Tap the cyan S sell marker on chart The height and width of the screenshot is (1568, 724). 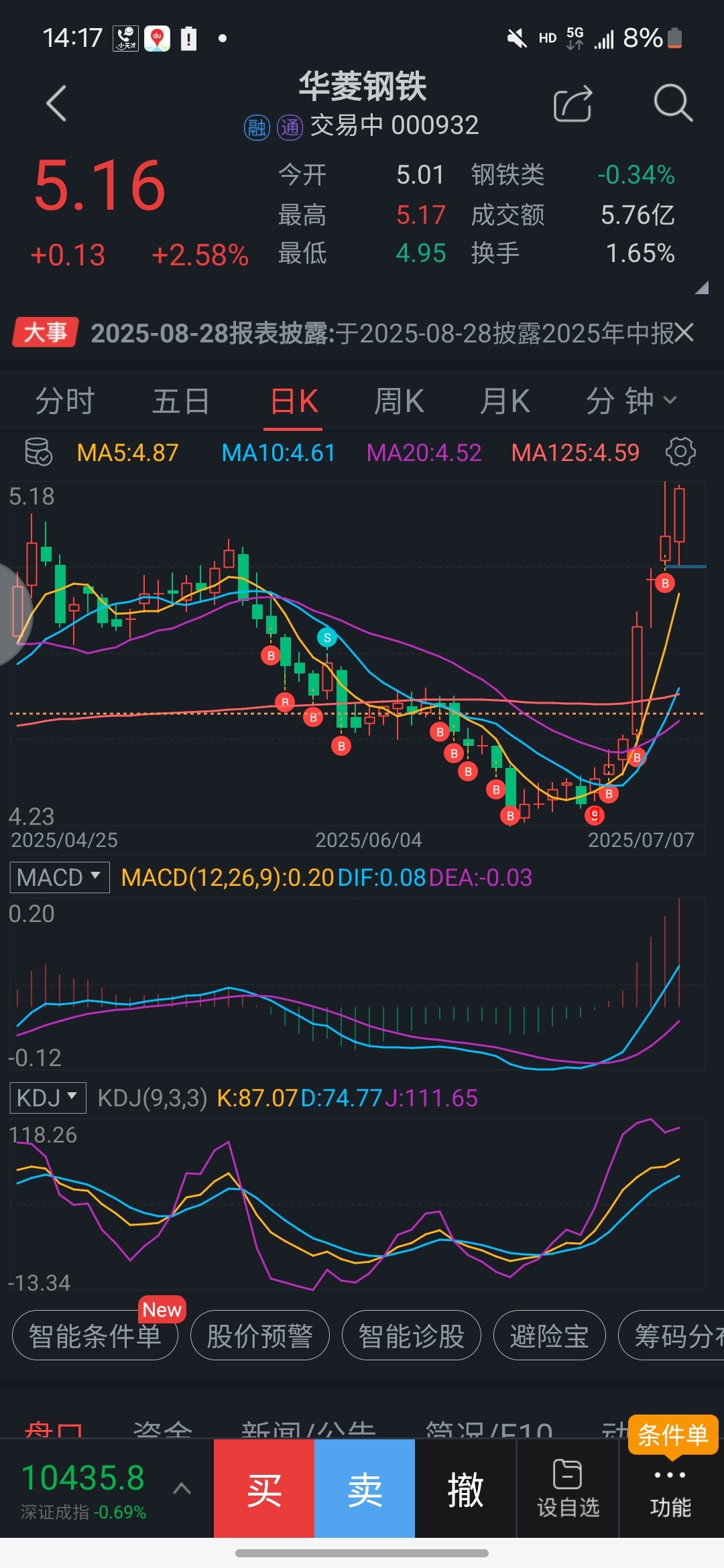(x=327, y=637)
